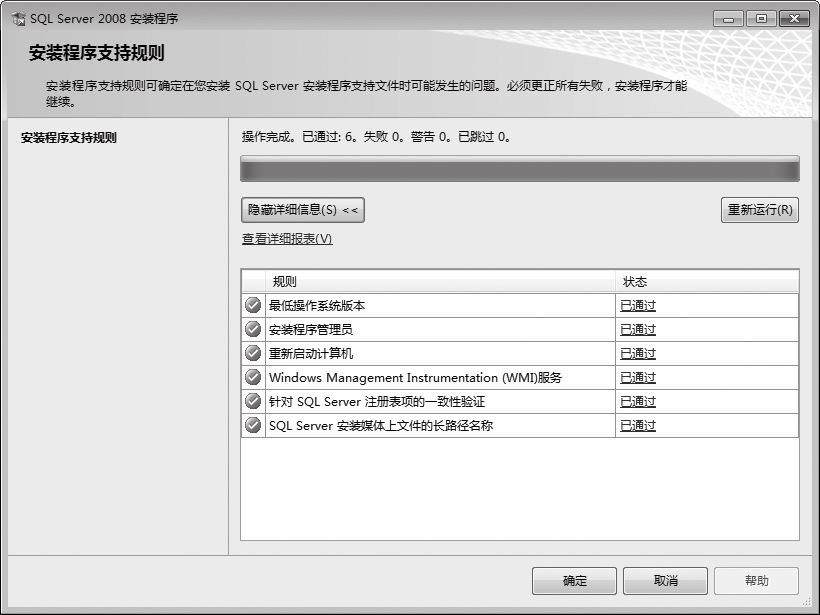The image size is (820, 615).
Task: Select Windows Management Instrumentation (WMI)服务 row text
Action: [415, 378]
